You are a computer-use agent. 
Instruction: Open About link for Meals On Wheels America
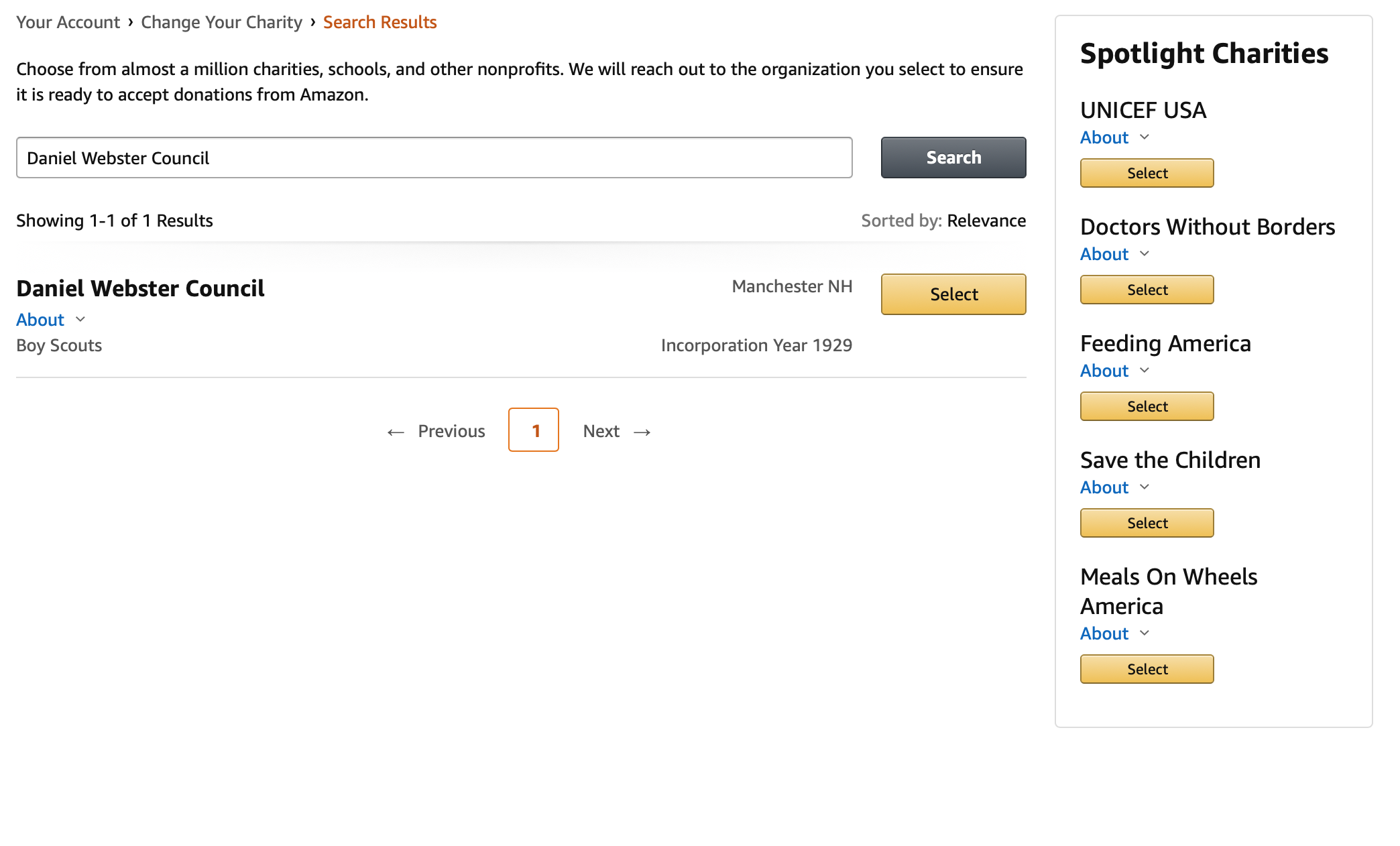[1104, 633]
